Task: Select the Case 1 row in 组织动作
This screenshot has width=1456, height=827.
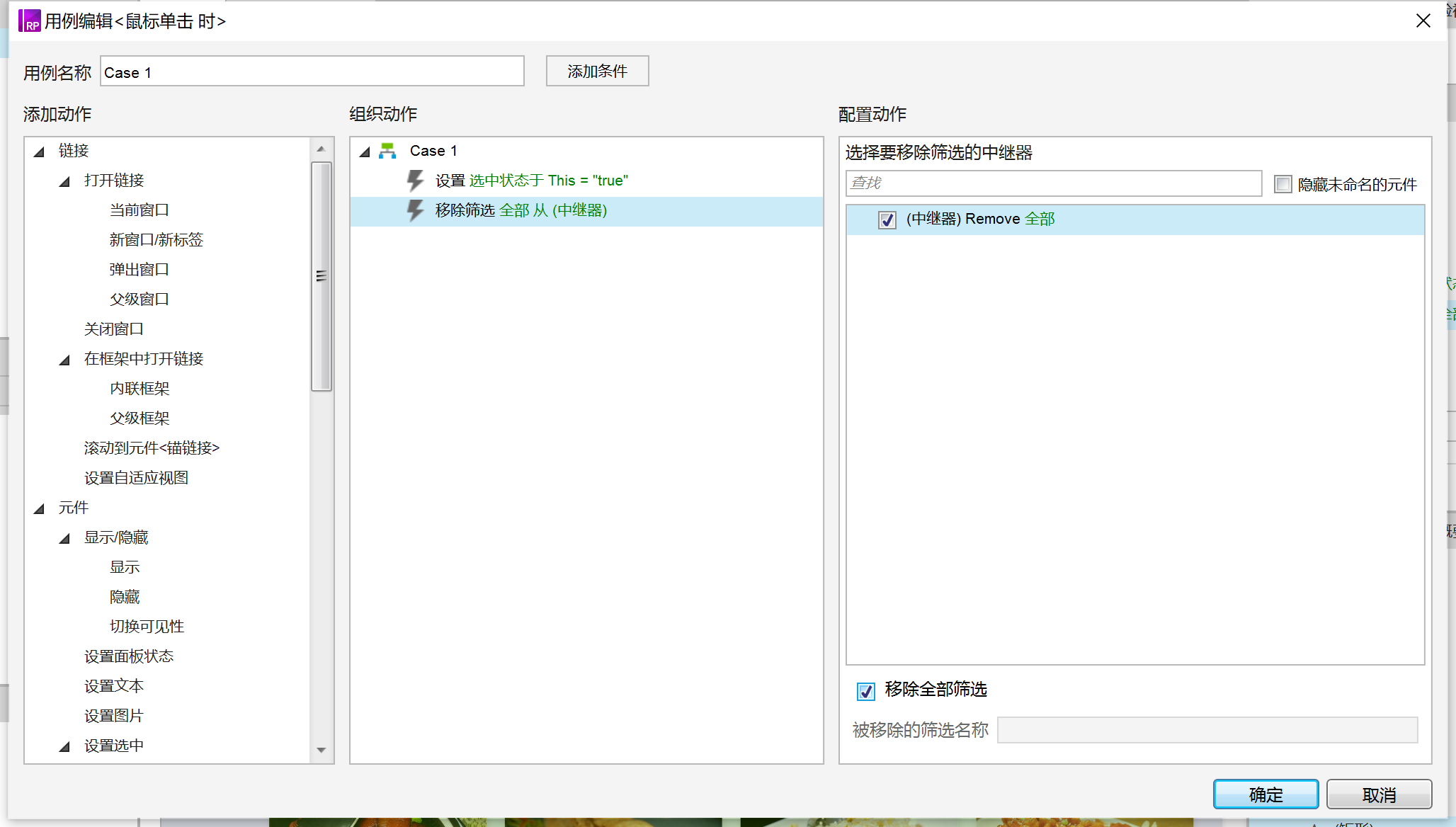Action: pyautogui.click(x=586, y=151)
